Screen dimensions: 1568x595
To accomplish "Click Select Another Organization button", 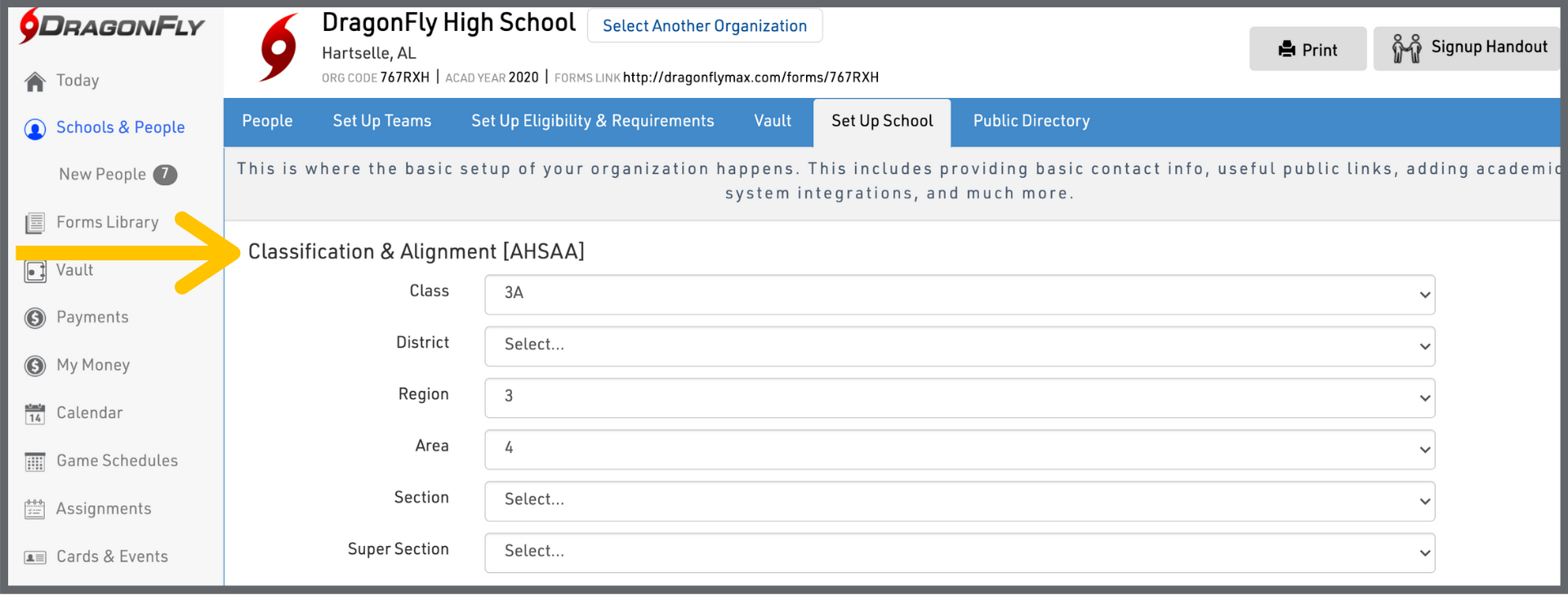I will click(x=704, y=26).
